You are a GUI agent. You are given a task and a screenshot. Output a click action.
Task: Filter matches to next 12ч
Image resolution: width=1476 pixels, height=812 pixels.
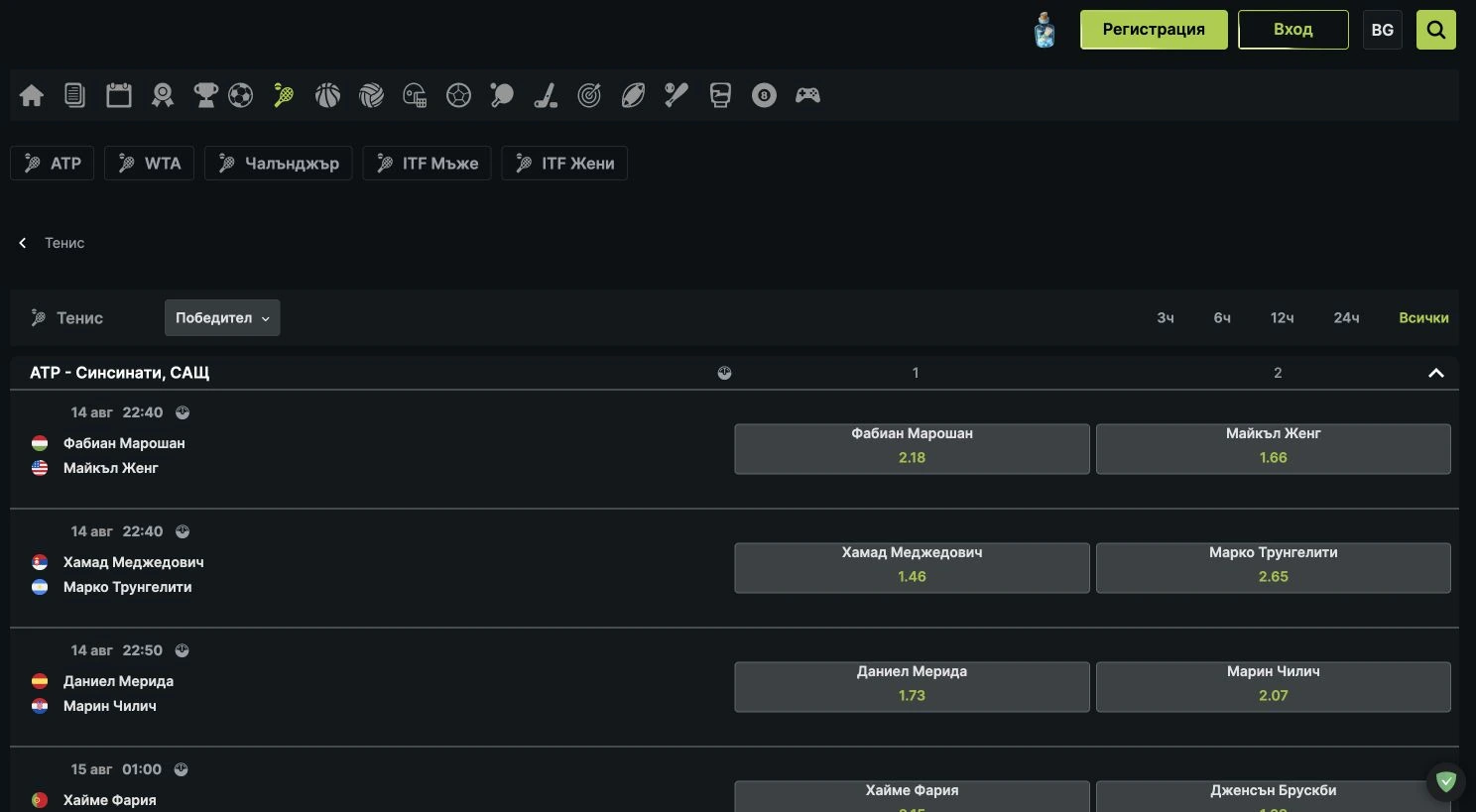[1283, 318]
